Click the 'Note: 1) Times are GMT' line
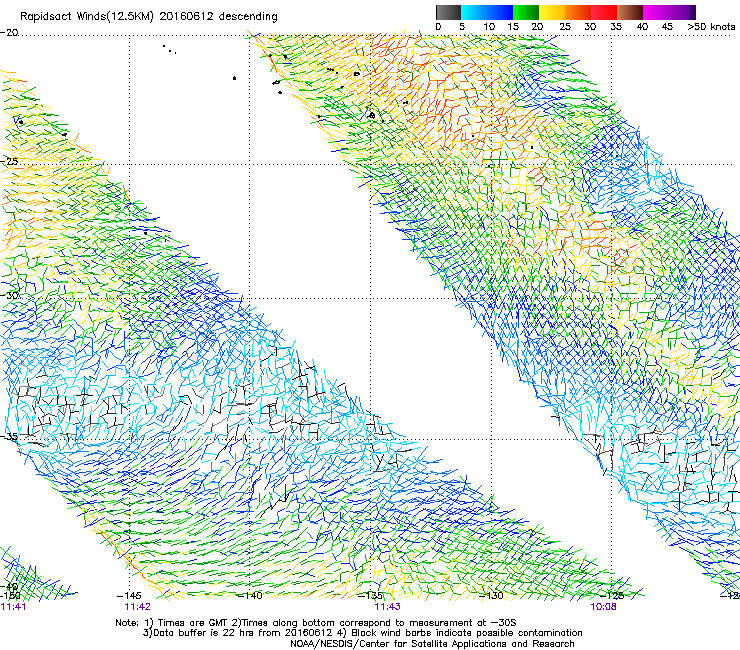 (x=316, y=623)
